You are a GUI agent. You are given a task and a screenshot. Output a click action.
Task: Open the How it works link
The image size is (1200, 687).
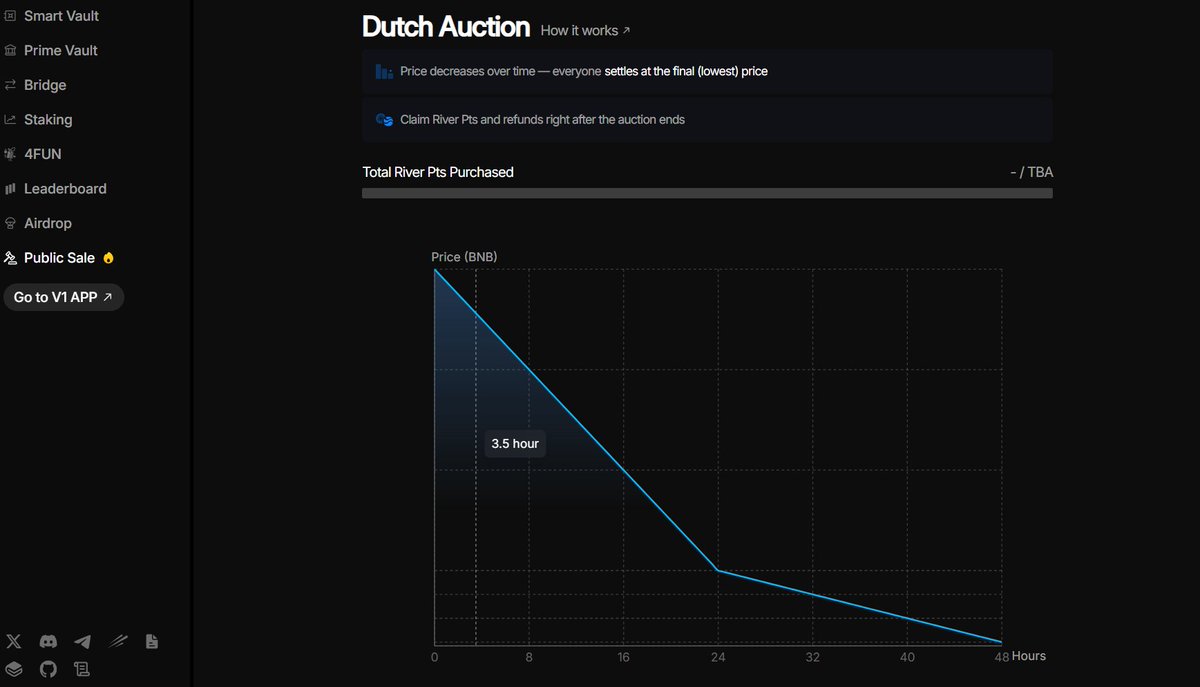click(585, 31)
